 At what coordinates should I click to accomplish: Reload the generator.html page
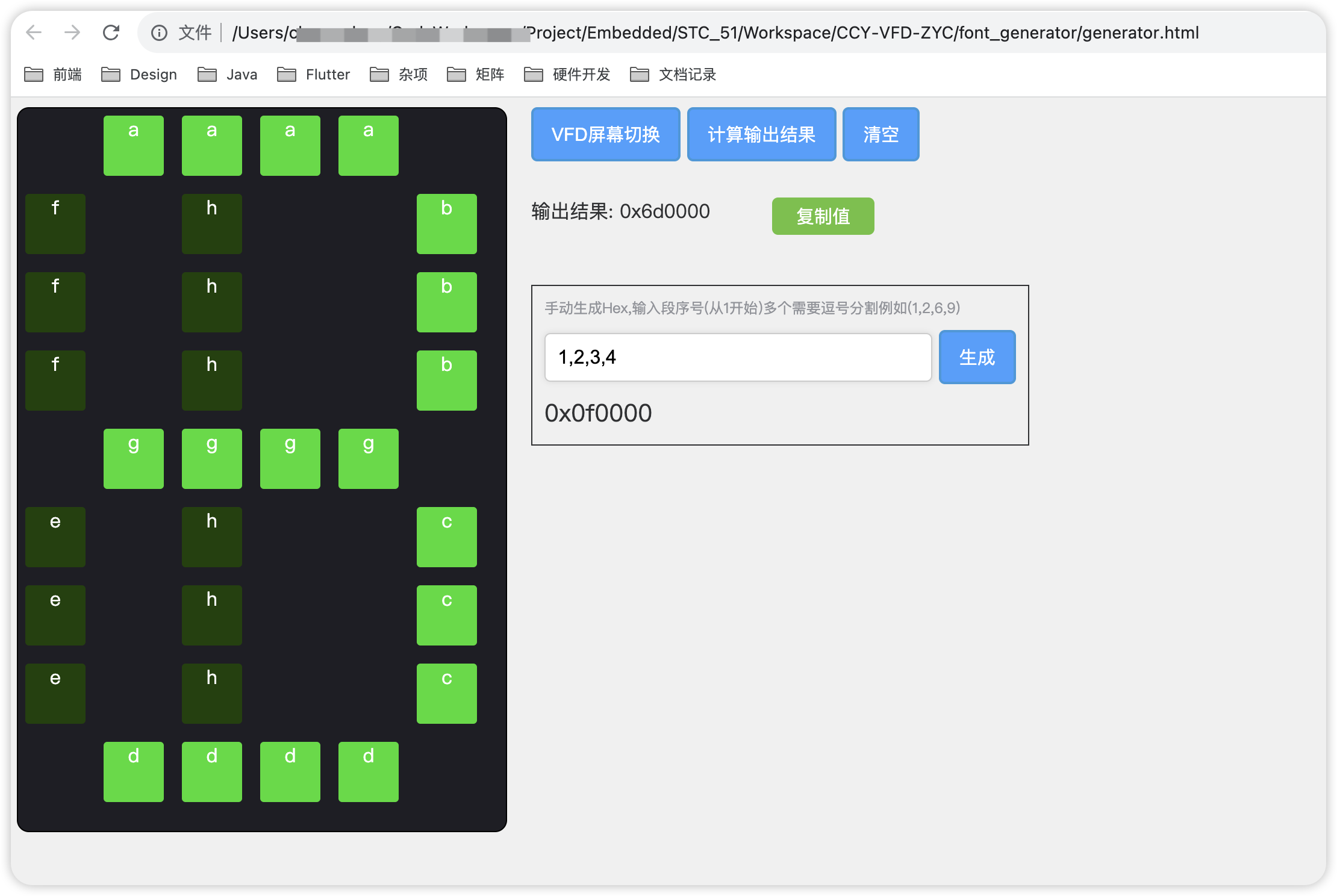click(111, 33)
